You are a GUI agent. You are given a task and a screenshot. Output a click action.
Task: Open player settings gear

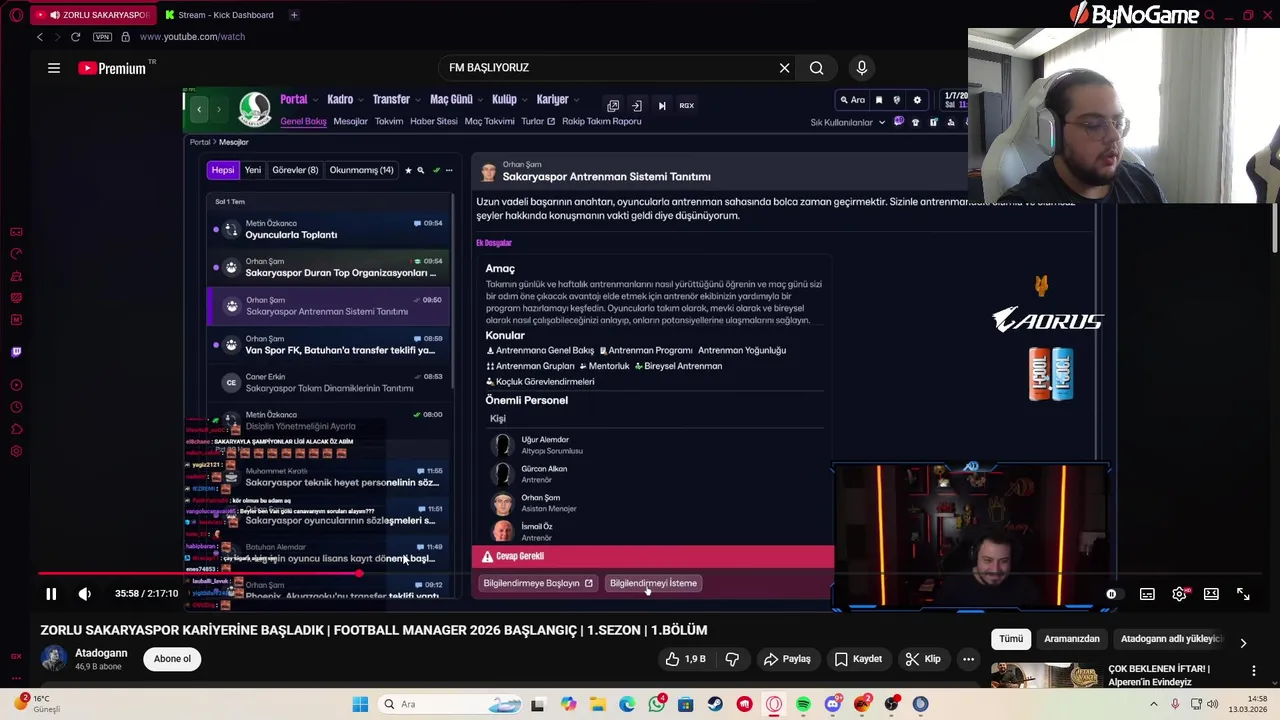(1179, 594)
